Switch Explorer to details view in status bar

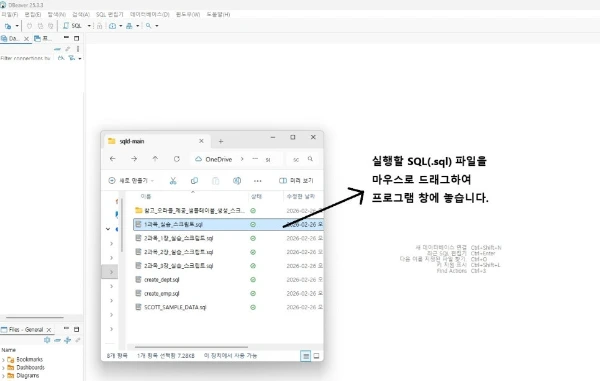[305, 356]
